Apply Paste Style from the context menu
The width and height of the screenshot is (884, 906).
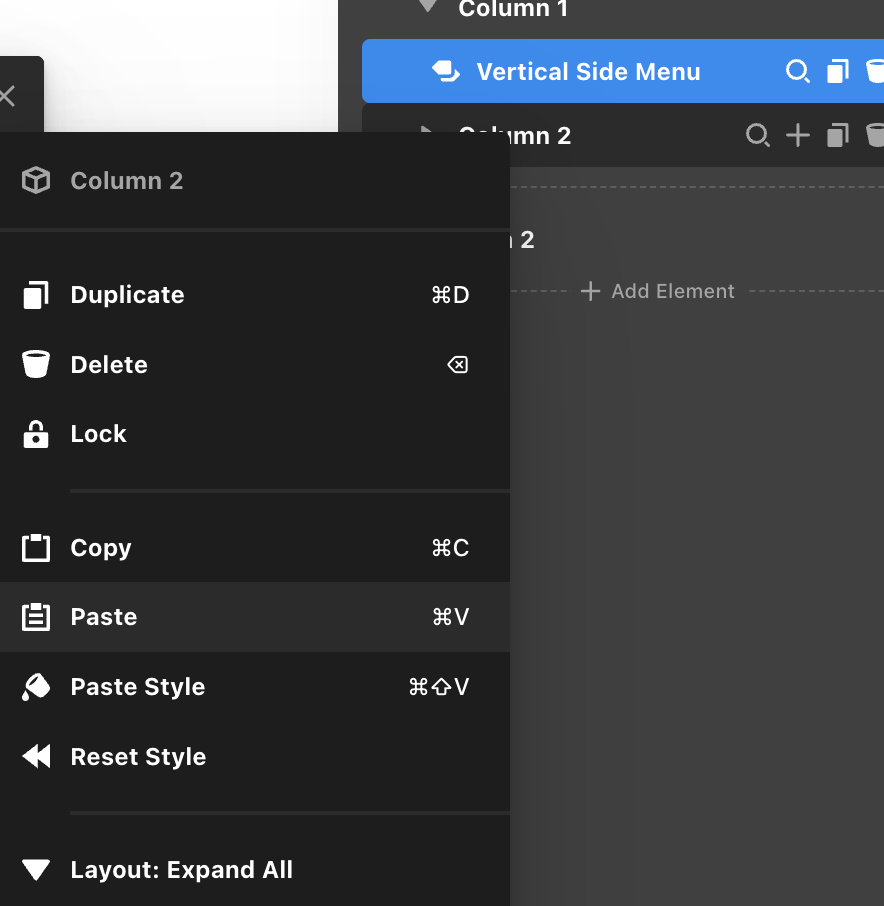coord(137,687)
